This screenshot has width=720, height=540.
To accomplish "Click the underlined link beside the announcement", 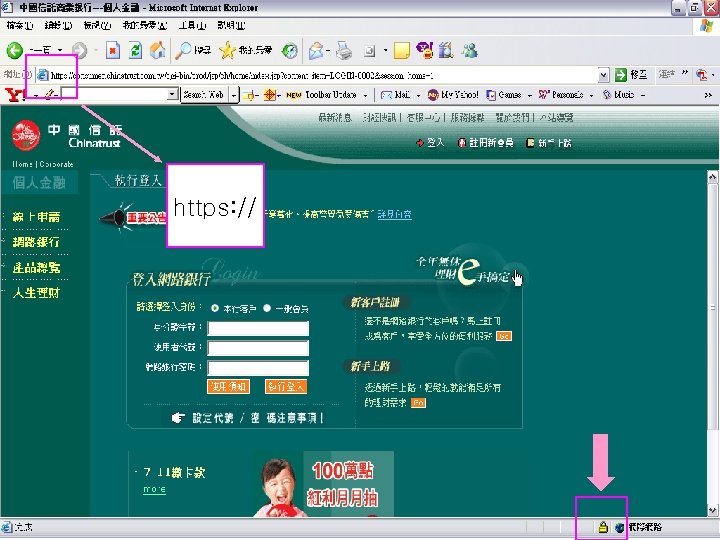I will (394, 214).
